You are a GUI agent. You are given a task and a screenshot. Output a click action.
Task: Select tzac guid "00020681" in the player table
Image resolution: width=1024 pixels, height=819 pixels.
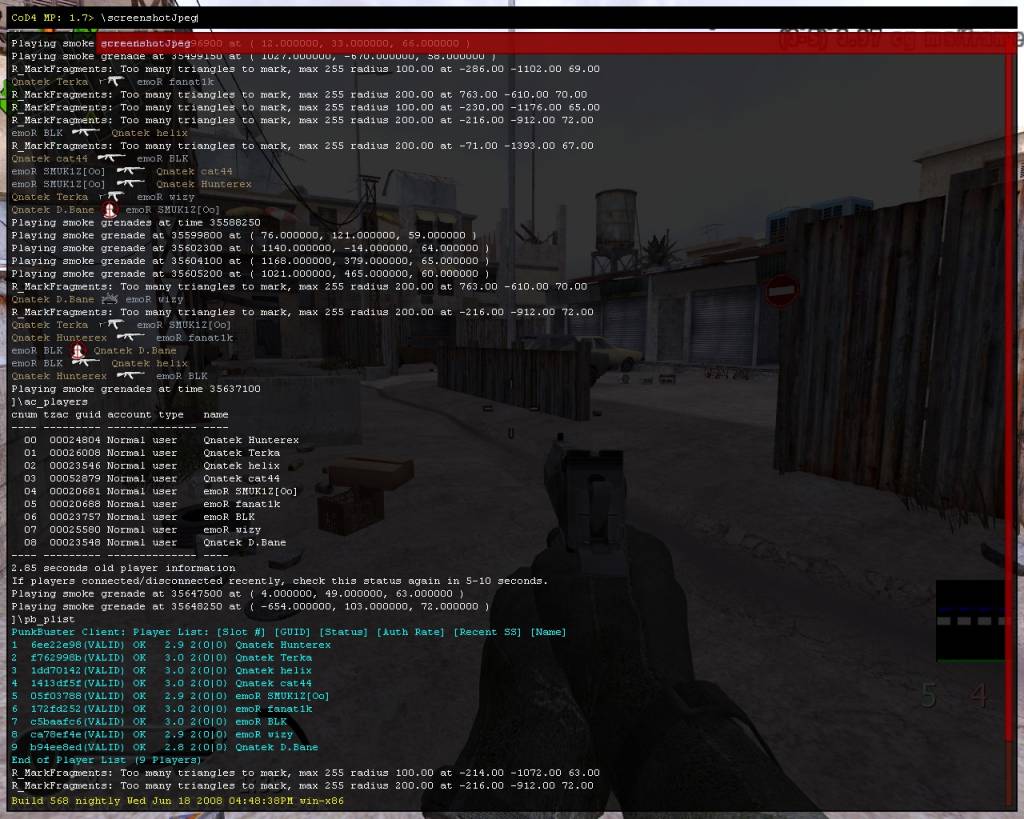(x=74, y=491)
